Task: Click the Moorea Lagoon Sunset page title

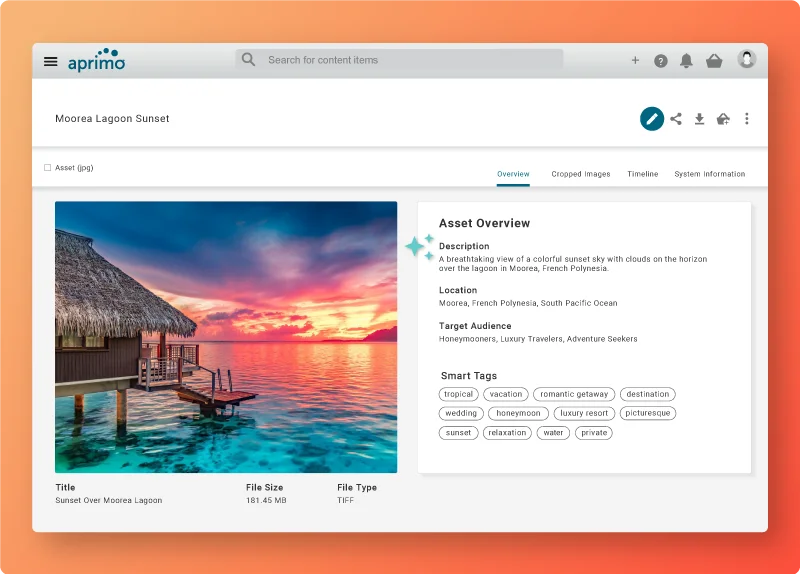Action: coord(112,118)
